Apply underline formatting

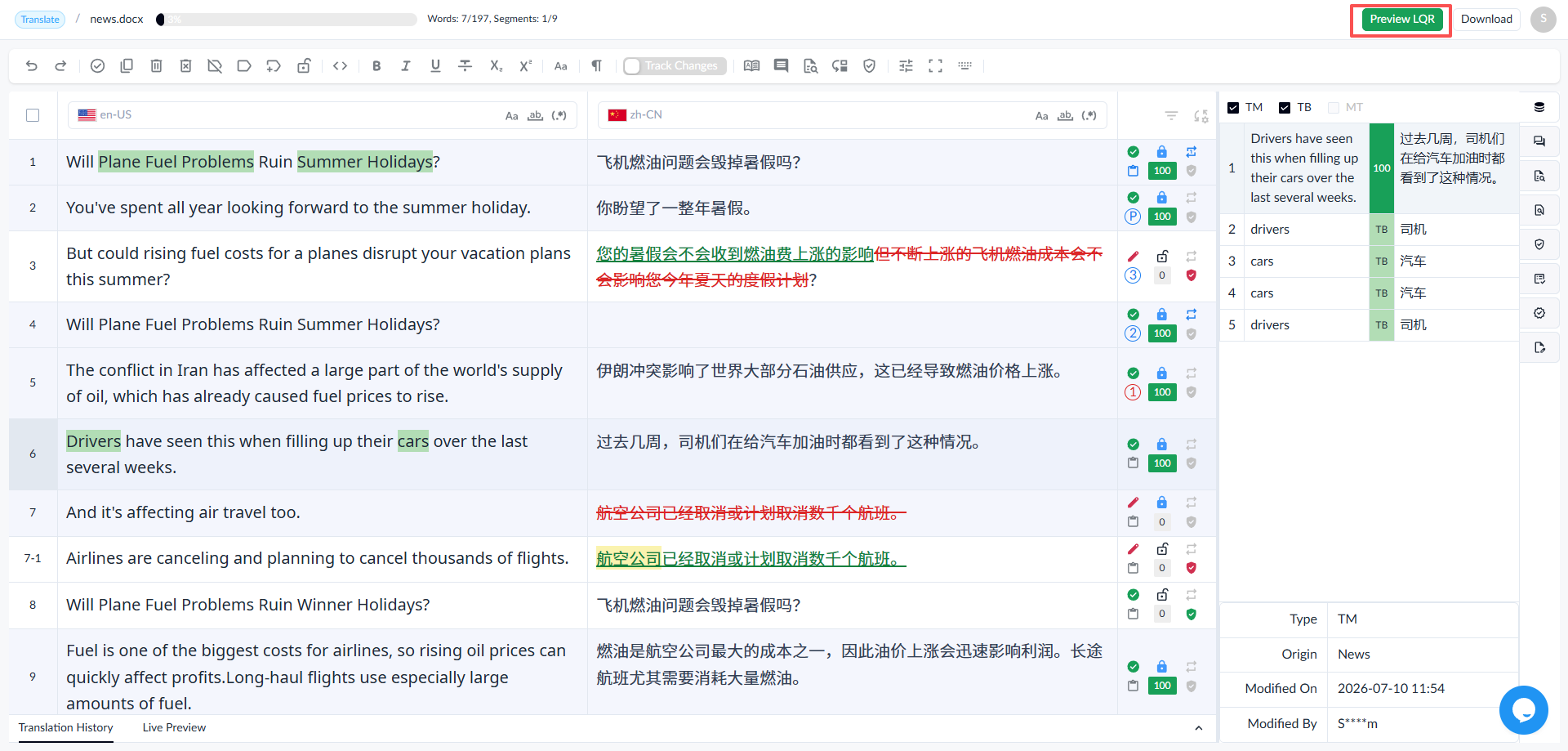(435, 66)
